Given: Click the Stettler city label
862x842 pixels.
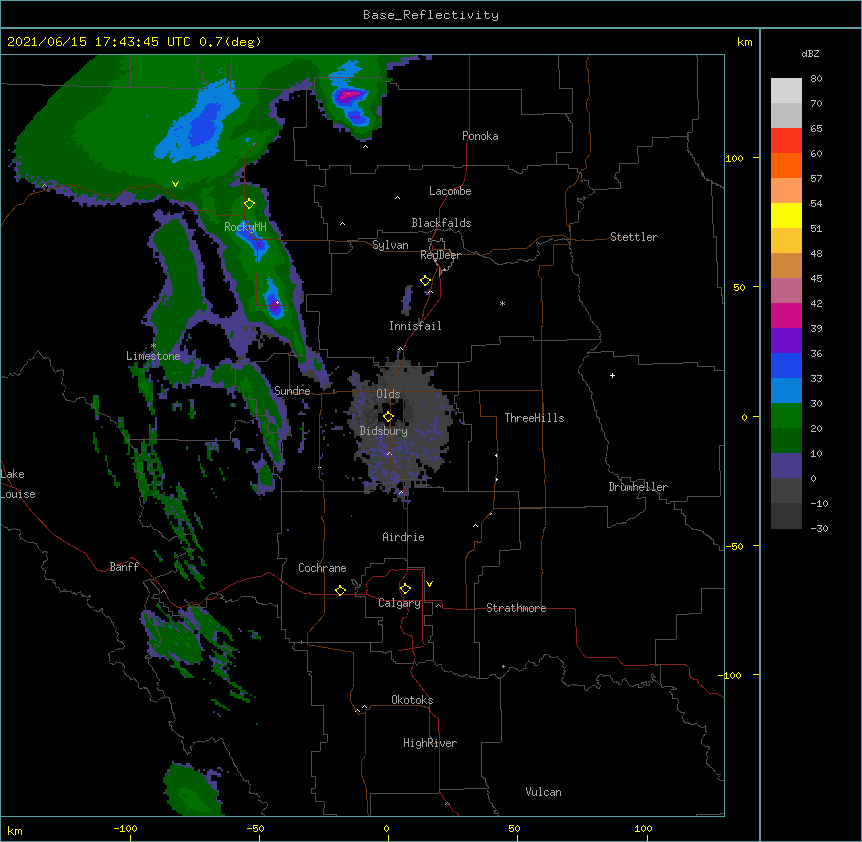Looking at the screenshot, I should tap(634, 237).
